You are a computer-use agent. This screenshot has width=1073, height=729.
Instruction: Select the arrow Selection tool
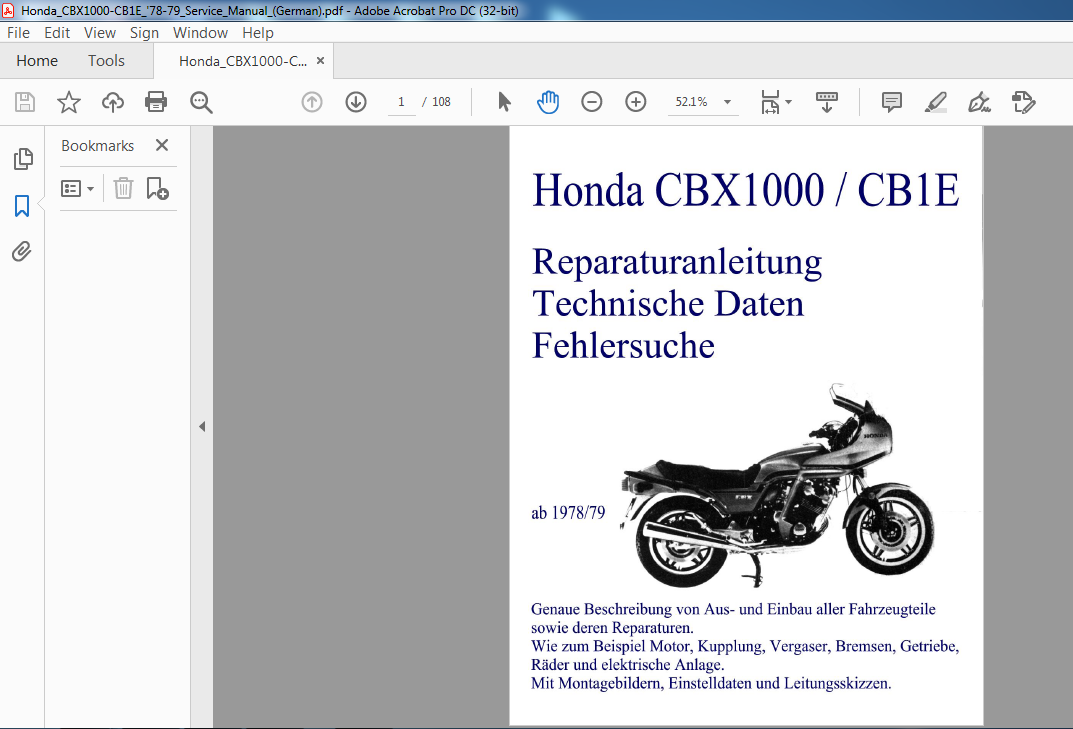tap(504, 102)
